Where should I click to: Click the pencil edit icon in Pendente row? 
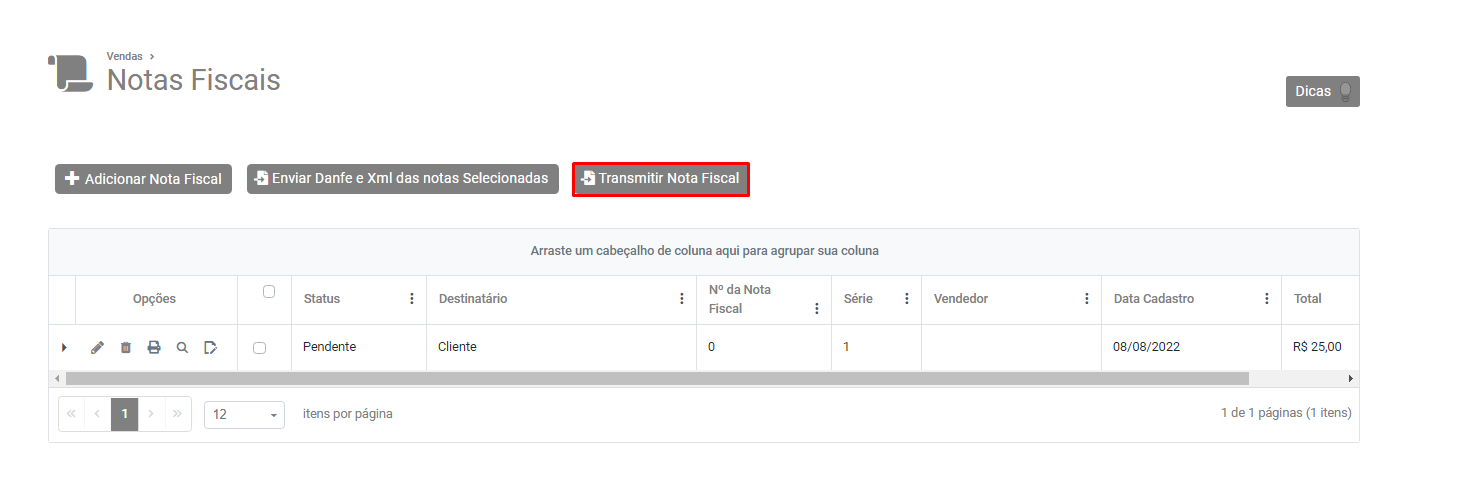coord(97,348)
